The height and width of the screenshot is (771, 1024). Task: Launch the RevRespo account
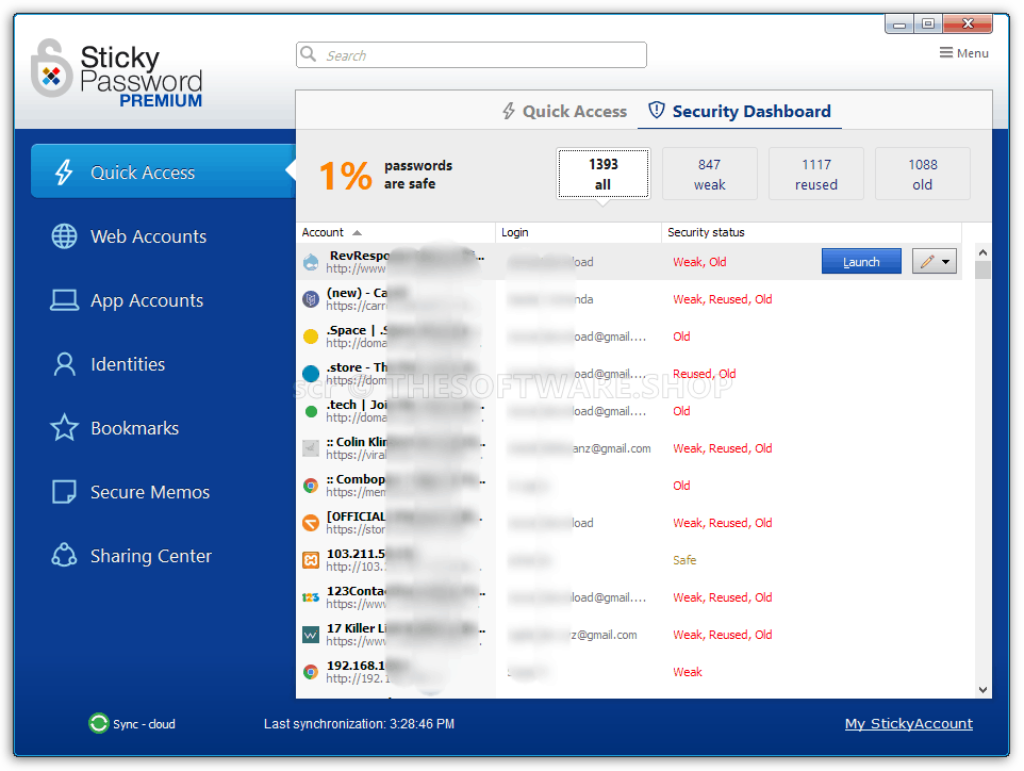coord(861,262)
